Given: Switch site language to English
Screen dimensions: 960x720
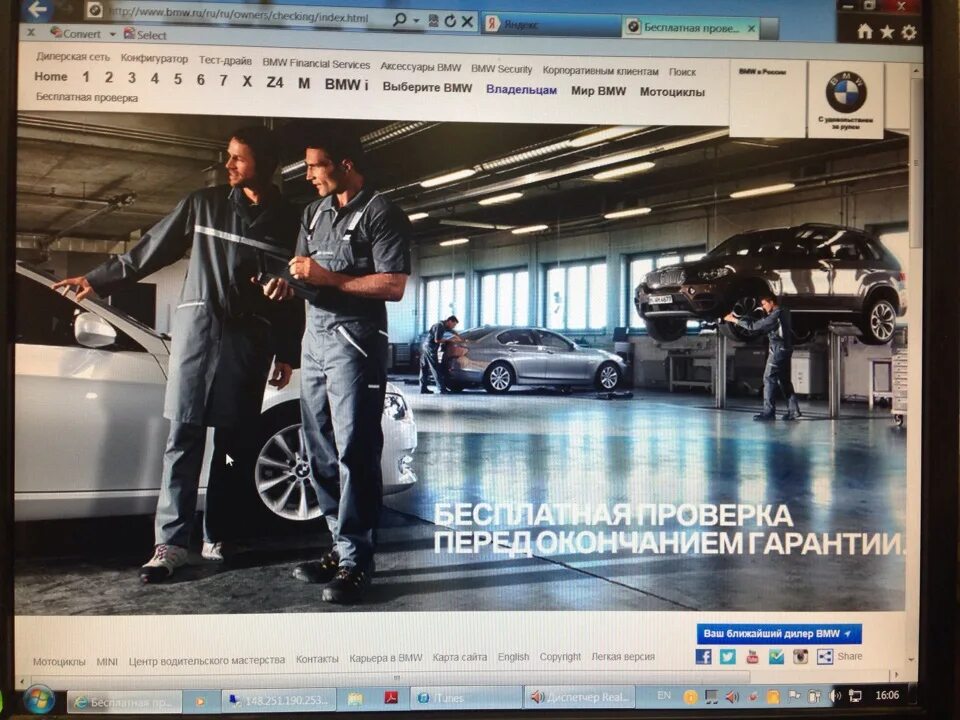Looking at the screenshot, I should tap(513, 656).
